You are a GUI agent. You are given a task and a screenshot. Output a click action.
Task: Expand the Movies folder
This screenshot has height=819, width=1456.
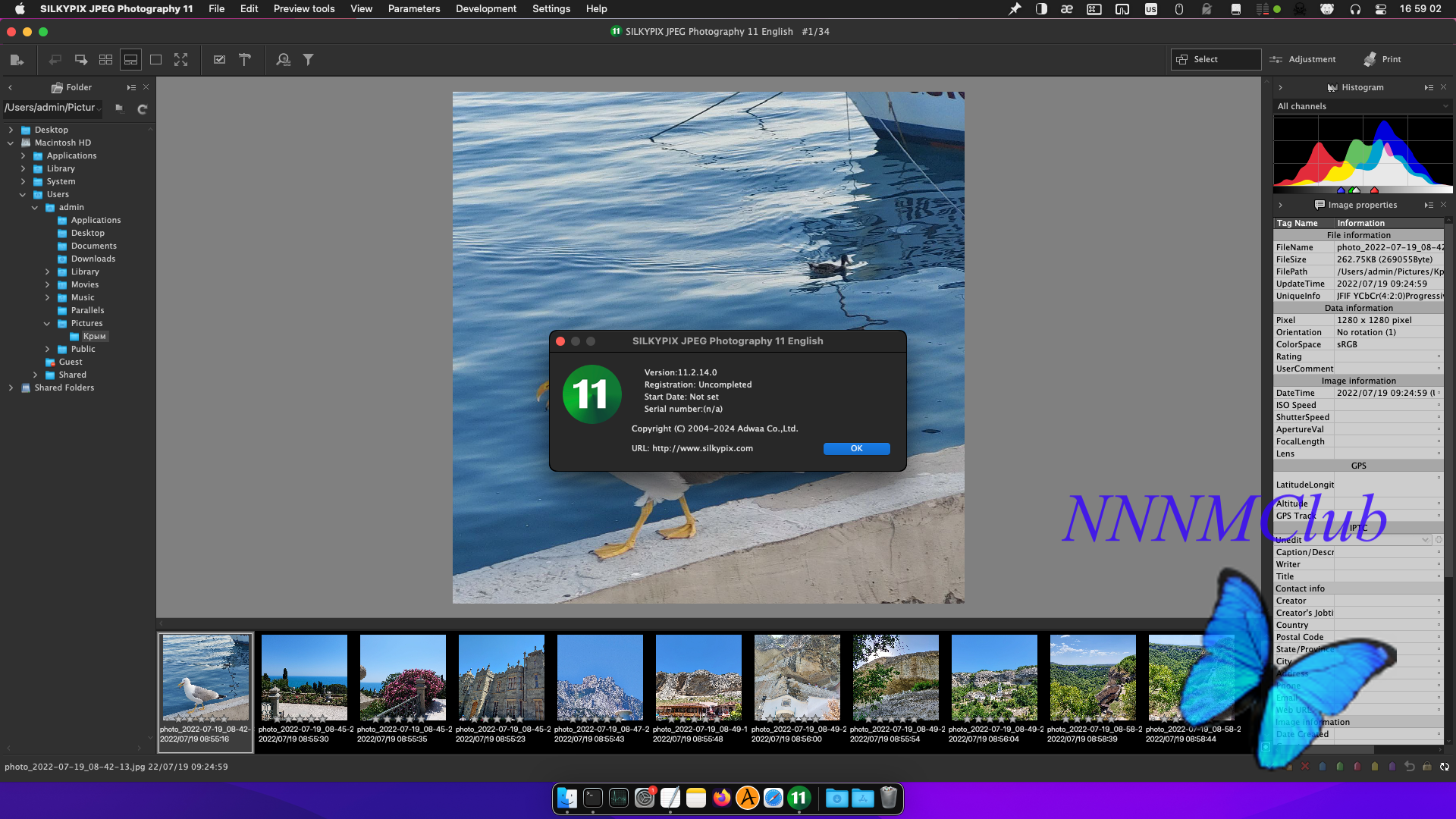click(x=47, y=285)
